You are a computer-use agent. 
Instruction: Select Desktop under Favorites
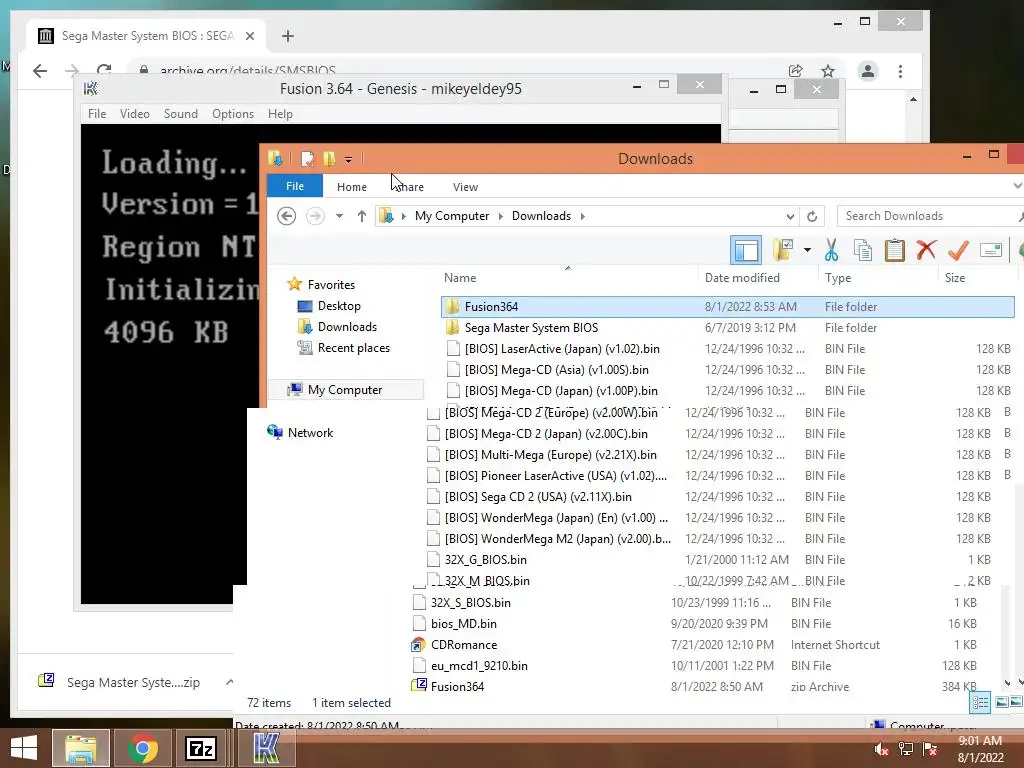pyautogui.click(x=338, y=306)
